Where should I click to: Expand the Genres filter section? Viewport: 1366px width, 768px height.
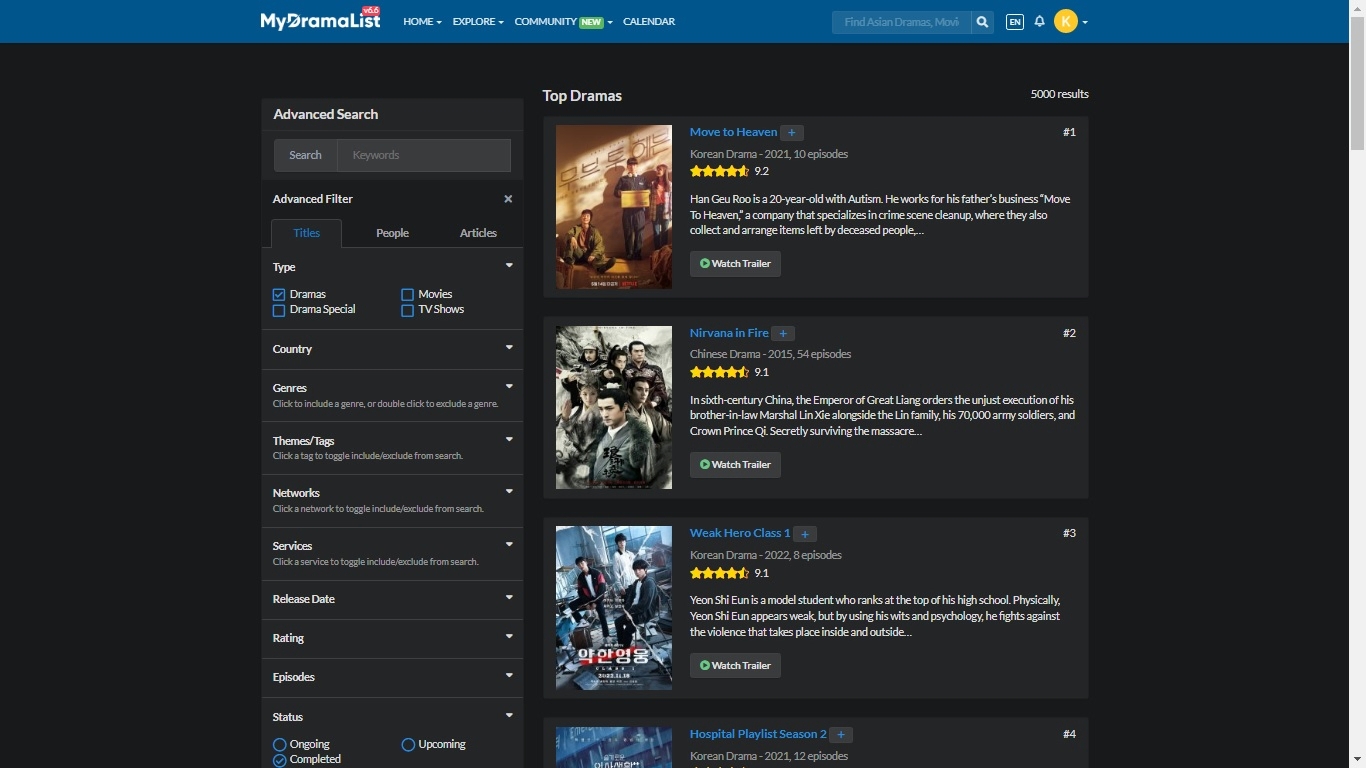coord(391,388)
